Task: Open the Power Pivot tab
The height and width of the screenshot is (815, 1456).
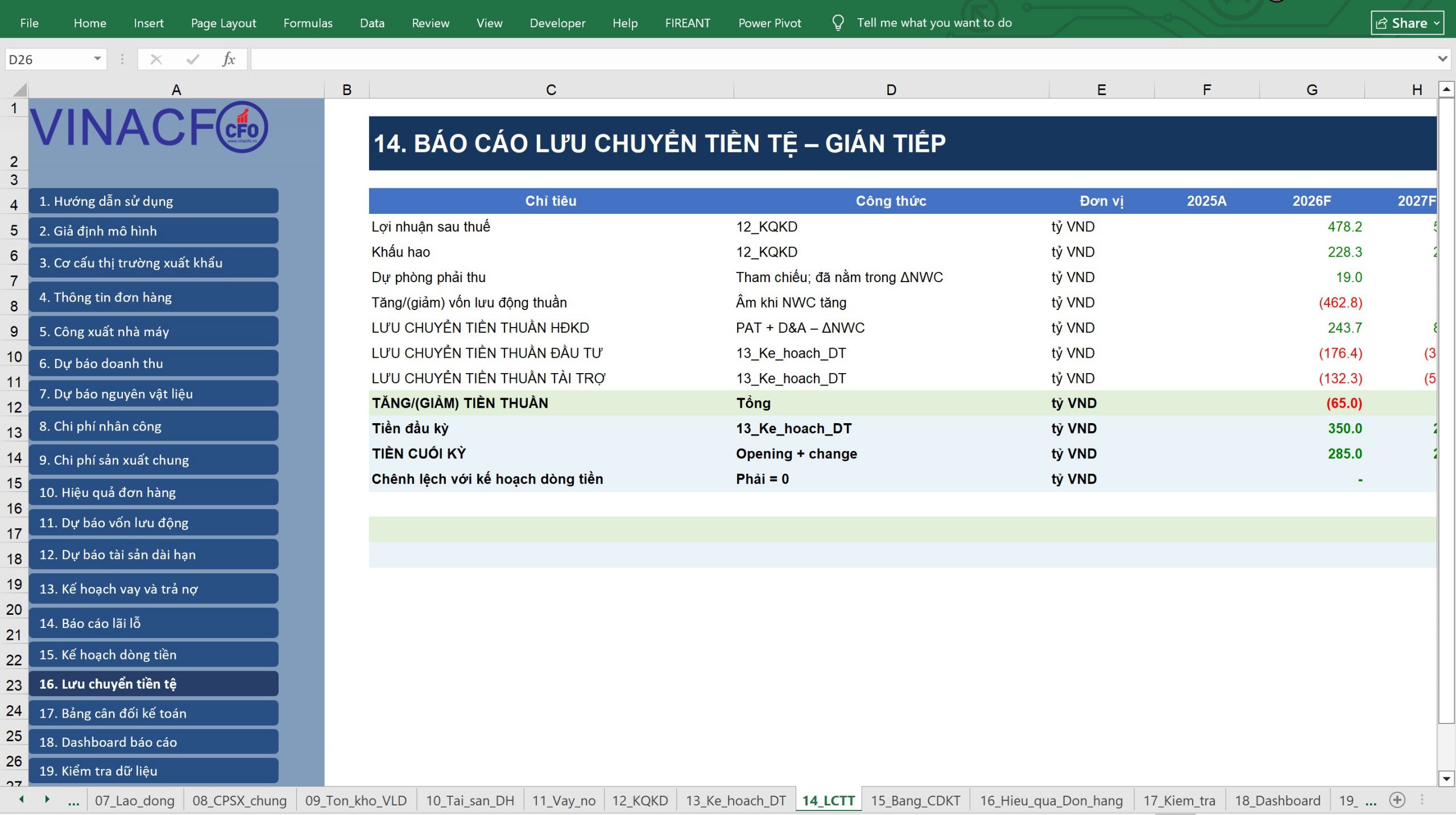Action: (770, 23)
